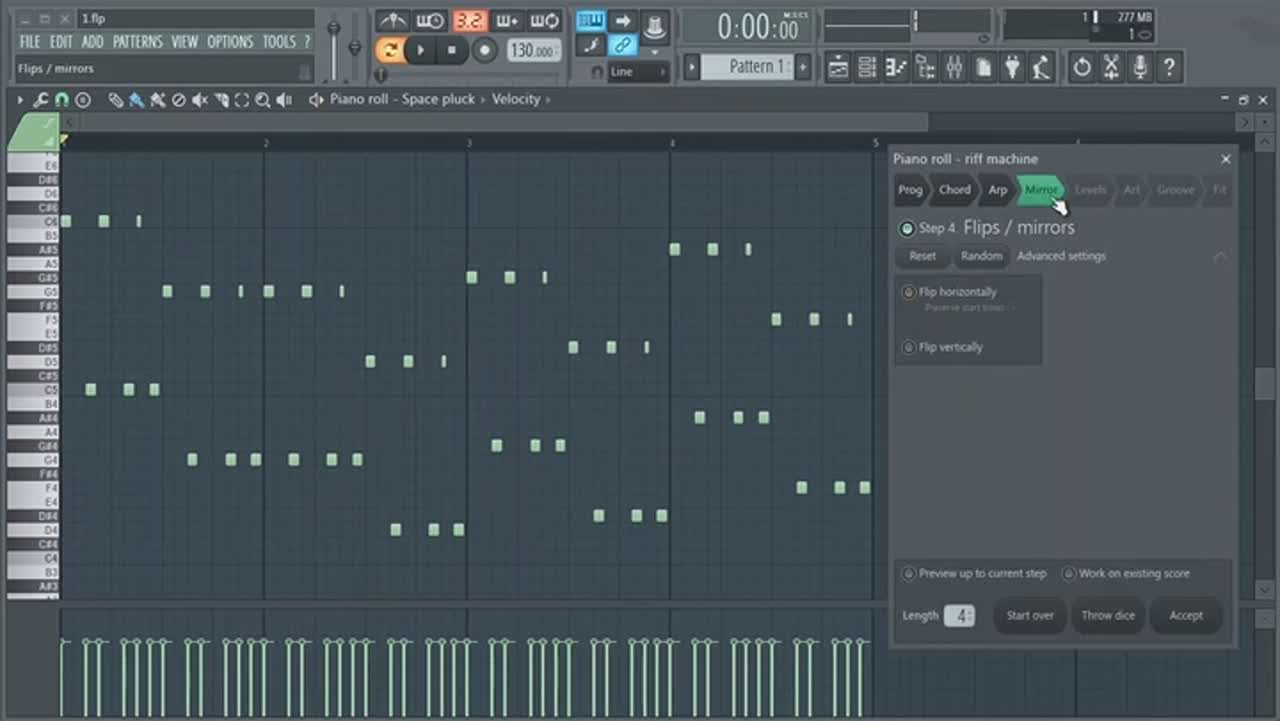Select the zoom tool in piano roll
Viewport: 1280px width, 721px height.
(263, 100)
